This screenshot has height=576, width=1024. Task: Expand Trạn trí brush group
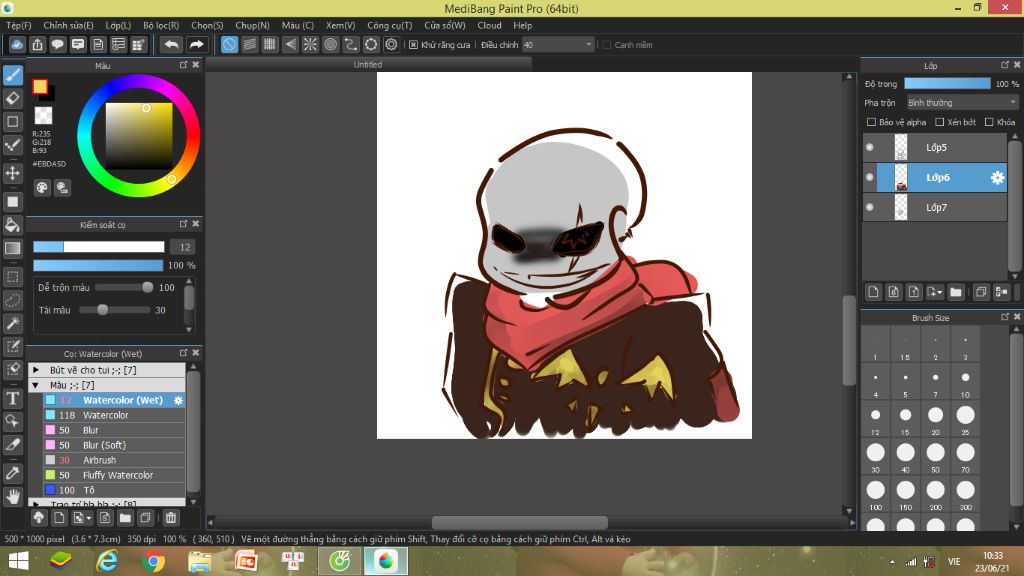tap(36, 504)
